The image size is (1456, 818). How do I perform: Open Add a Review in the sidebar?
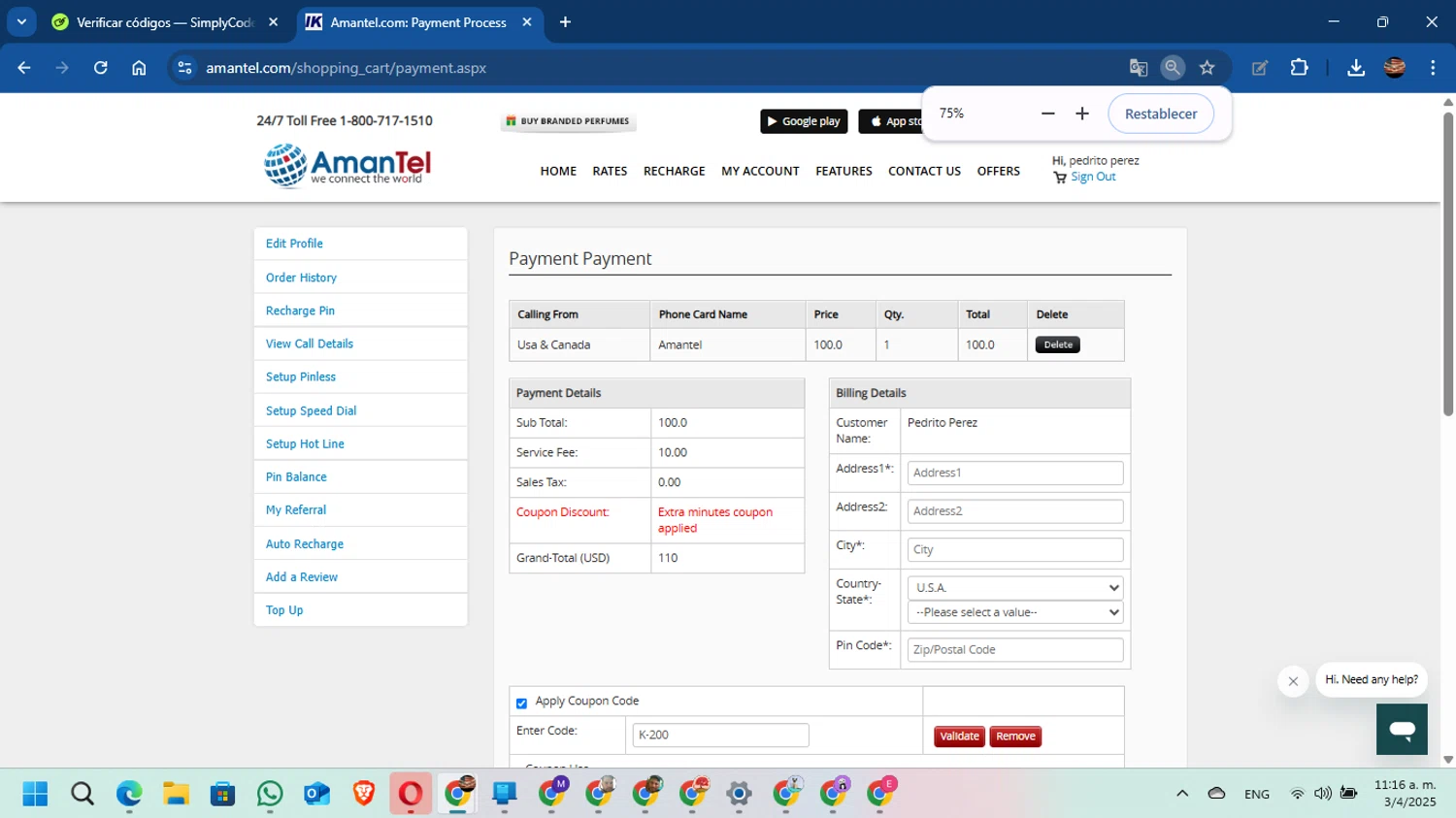pos(302,576)
